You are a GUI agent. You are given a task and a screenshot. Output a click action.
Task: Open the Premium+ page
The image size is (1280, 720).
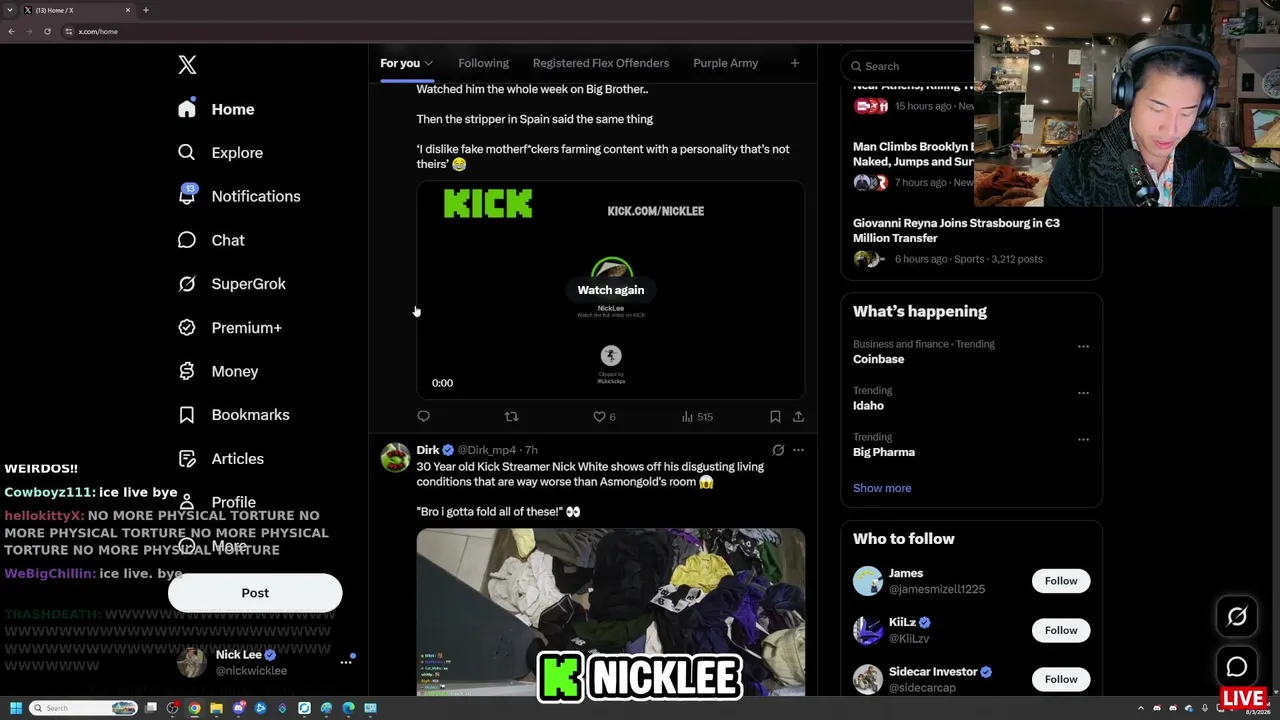230,328
